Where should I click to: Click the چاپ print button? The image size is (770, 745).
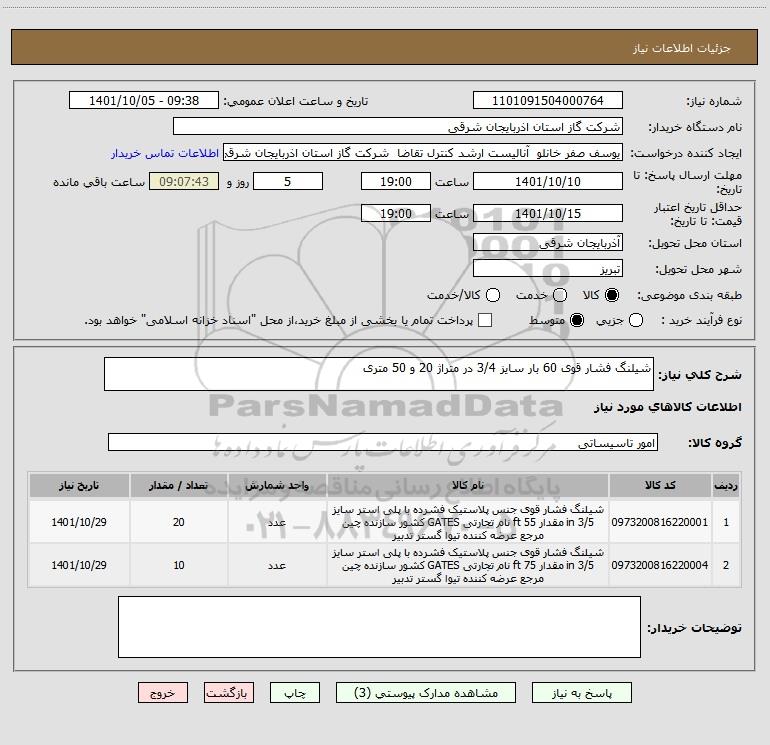point(295,692)
